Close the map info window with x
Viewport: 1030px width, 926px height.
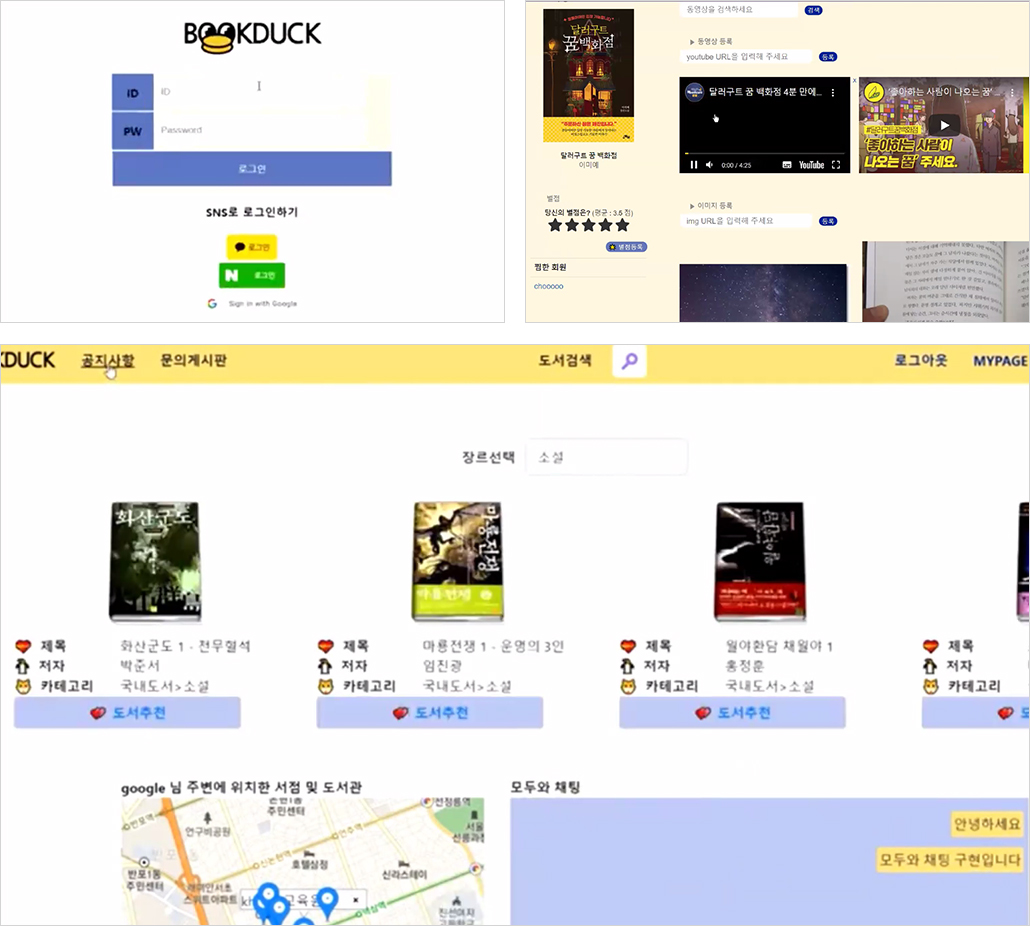coord(355,900)
